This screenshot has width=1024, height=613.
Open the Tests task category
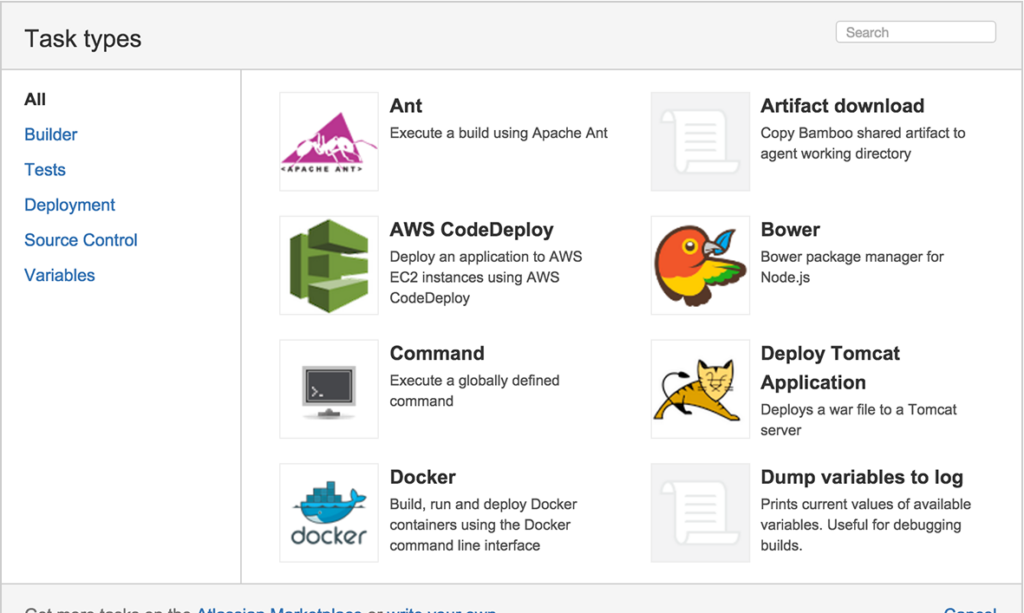pyautogui.click(x=44, y=169)
